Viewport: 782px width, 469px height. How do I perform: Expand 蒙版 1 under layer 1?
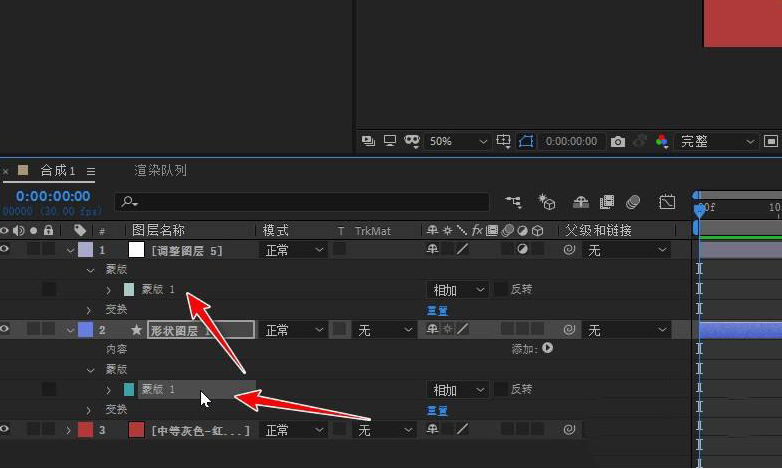108,290
